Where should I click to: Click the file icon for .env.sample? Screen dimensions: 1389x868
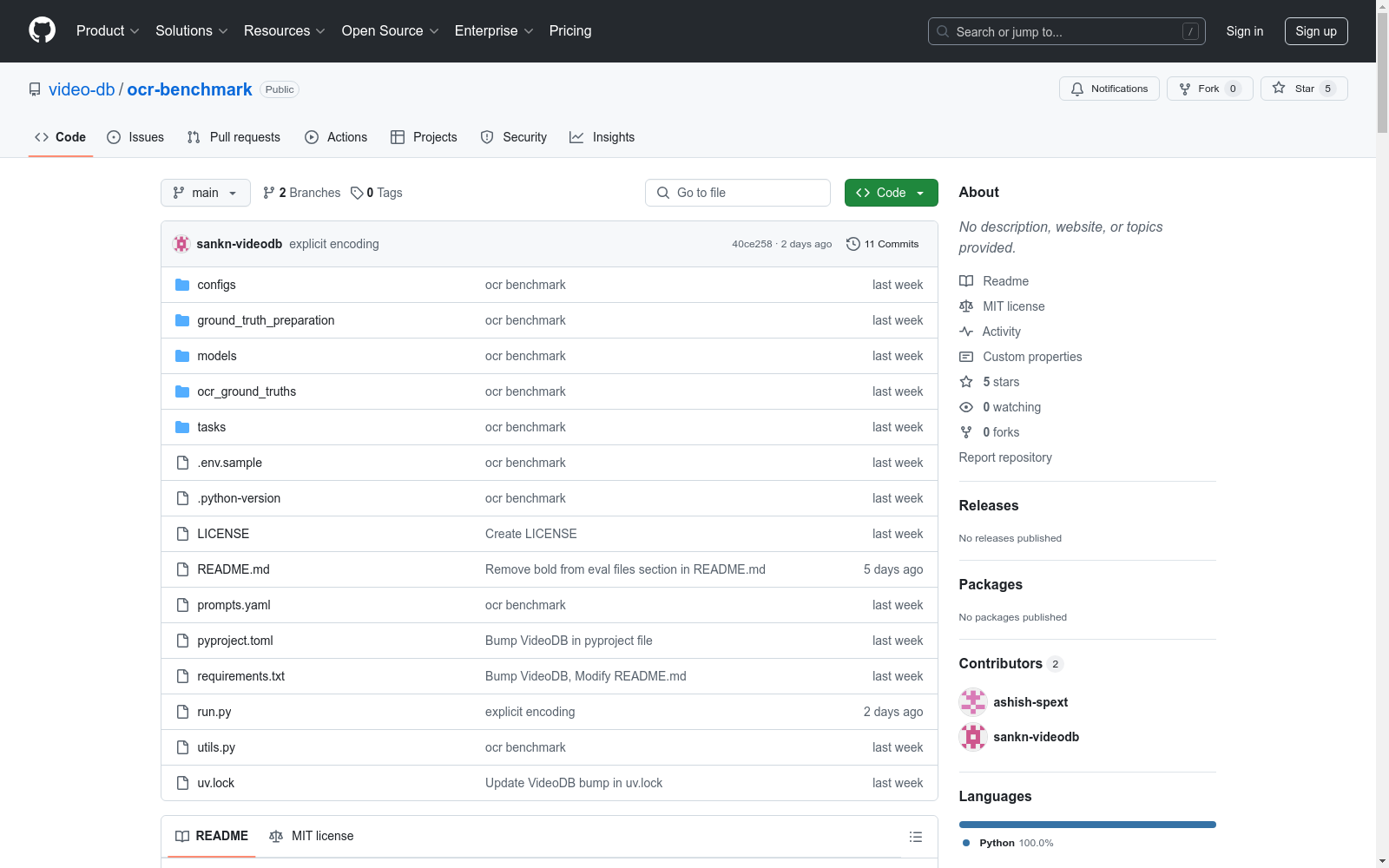click(182, 463)
